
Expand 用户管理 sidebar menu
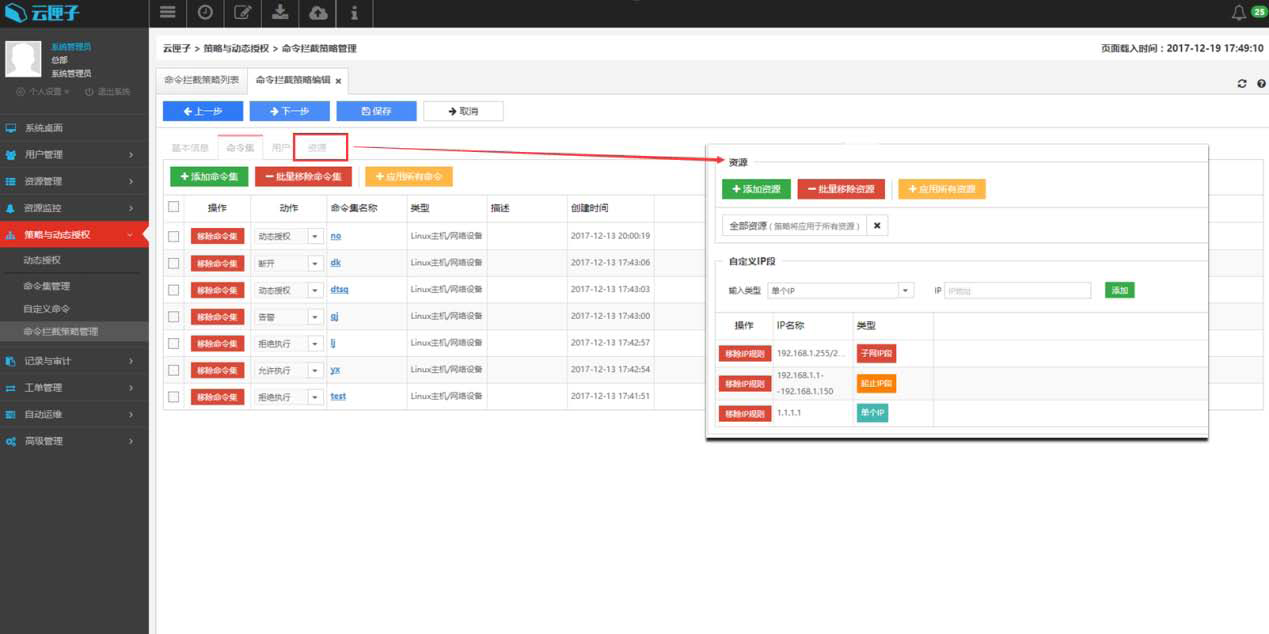pos(74,154)
